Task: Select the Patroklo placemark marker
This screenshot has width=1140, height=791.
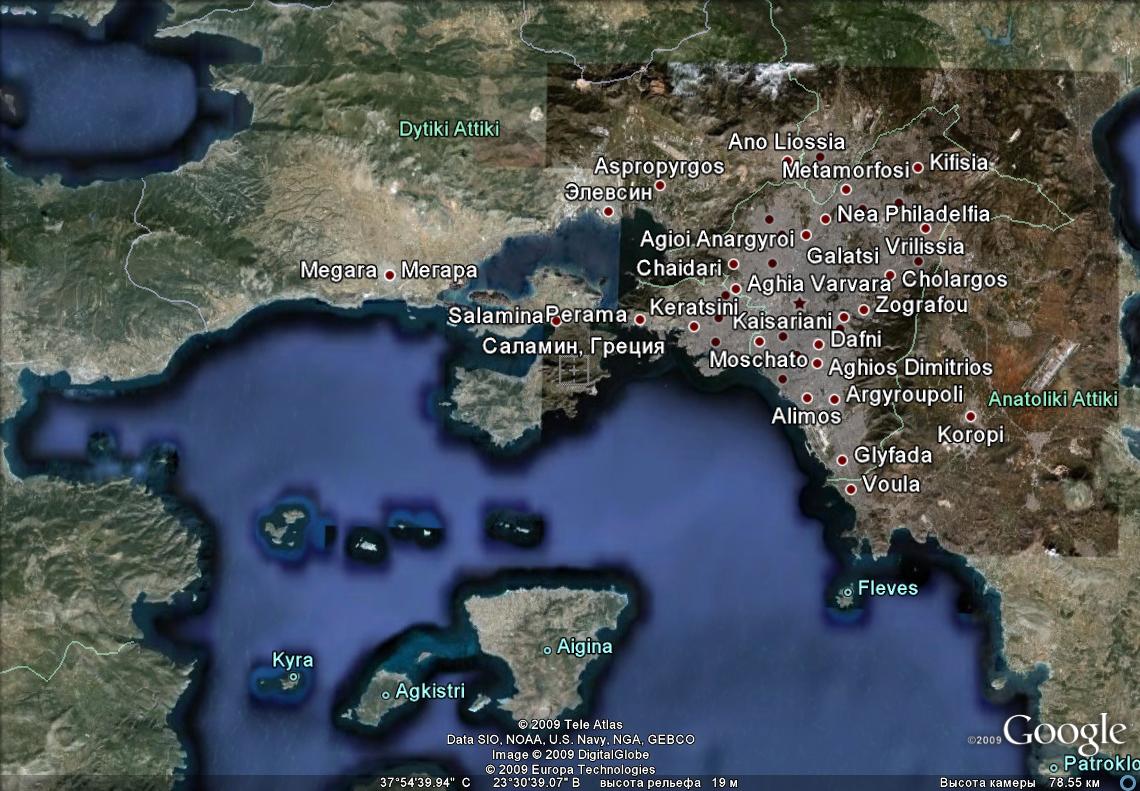Action: click(1054, 767)
